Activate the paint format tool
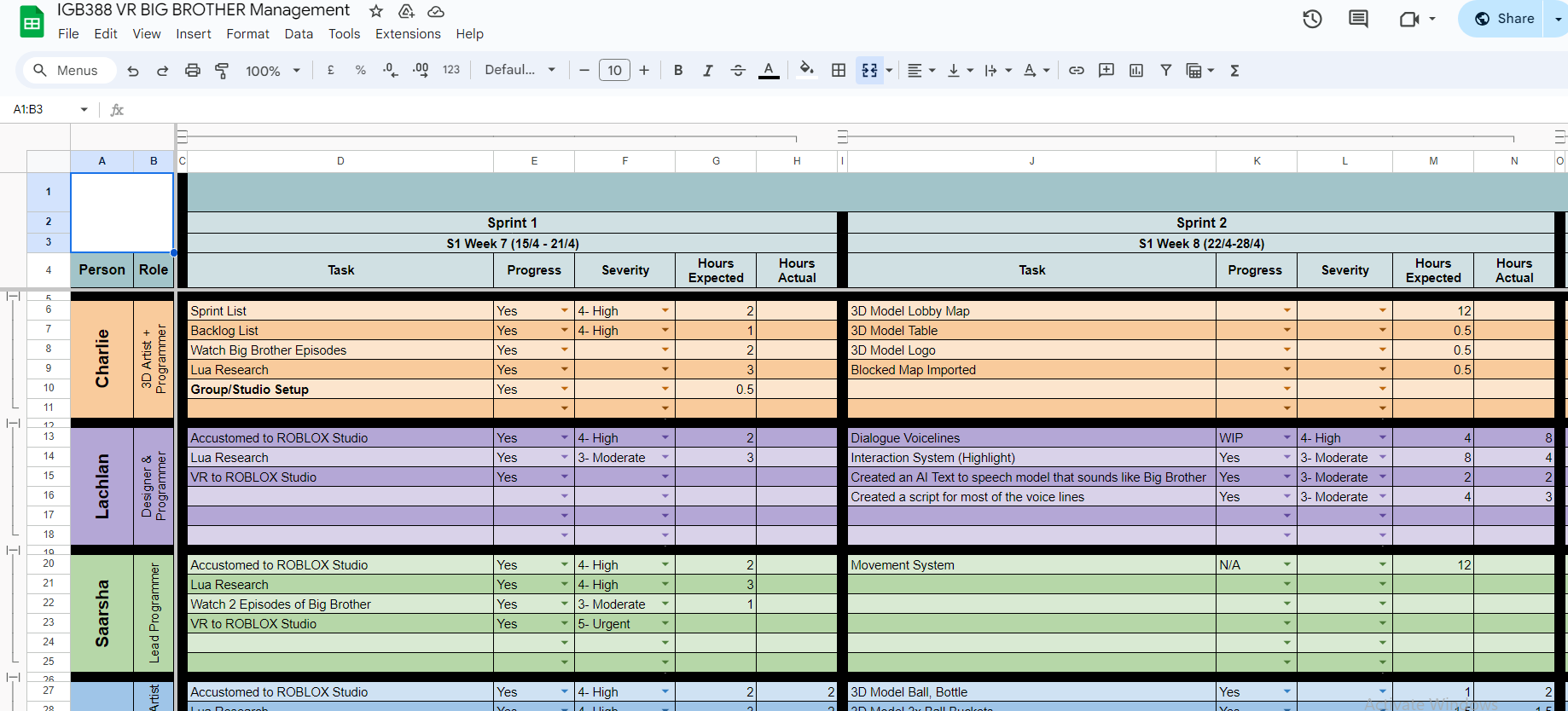This screenshot has width=1568, height=711. (x=222, y=71)
